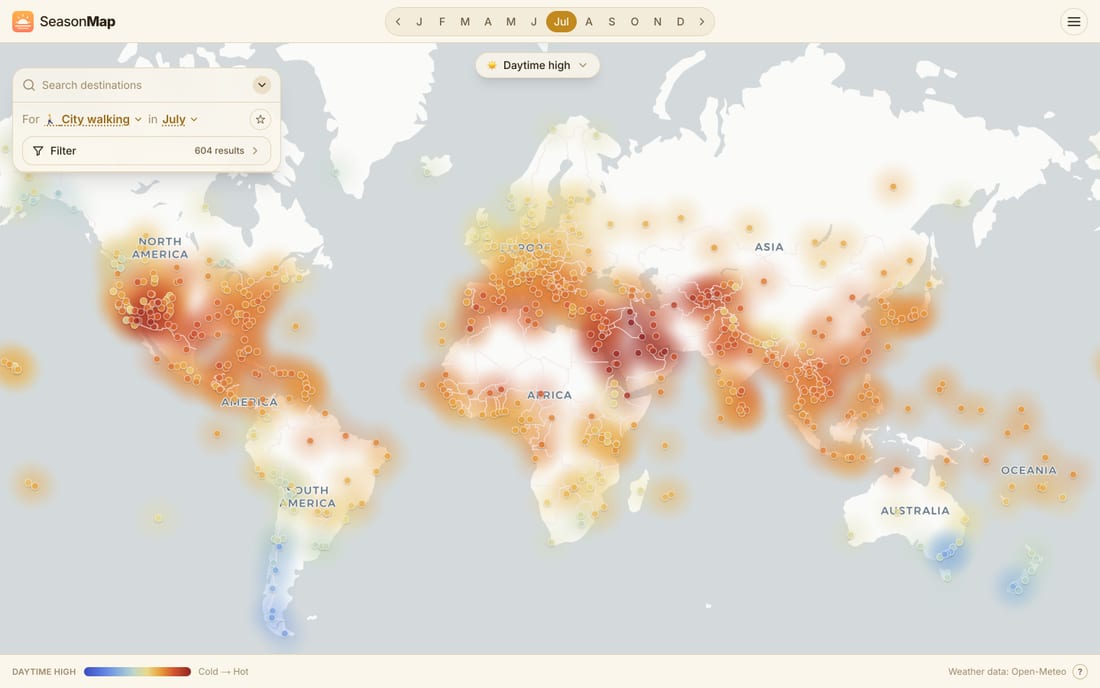
Task: Open the Daytime high metric dropdown
Action: pos(537,65)
